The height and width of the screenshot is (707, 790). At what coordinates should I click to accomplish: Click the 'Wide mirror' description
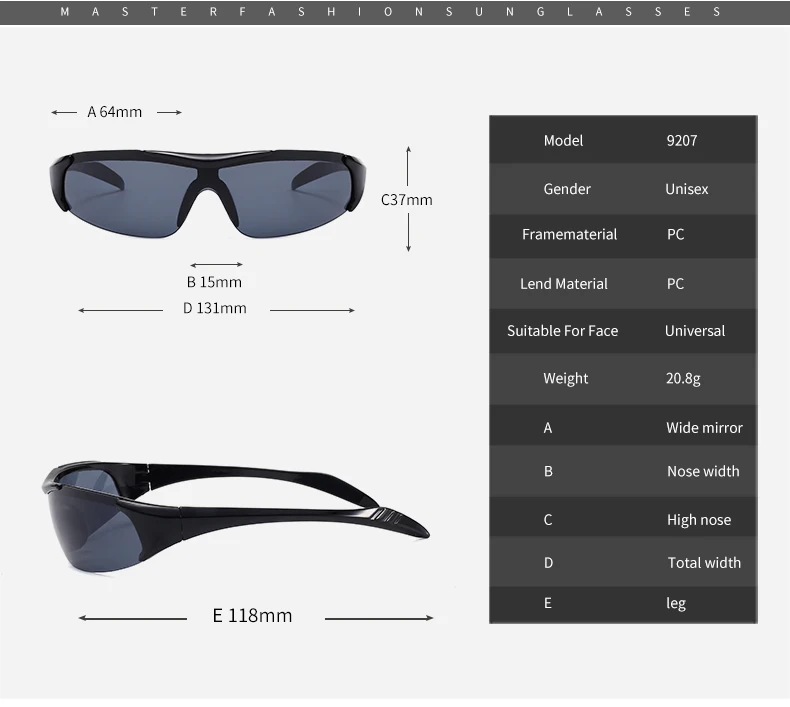[704, 428]
